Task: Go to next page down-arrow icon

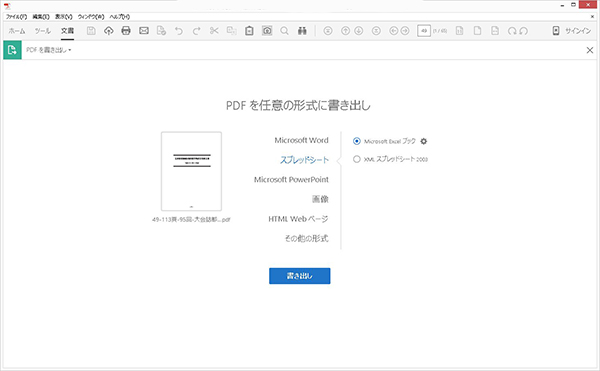Action: 359,31
